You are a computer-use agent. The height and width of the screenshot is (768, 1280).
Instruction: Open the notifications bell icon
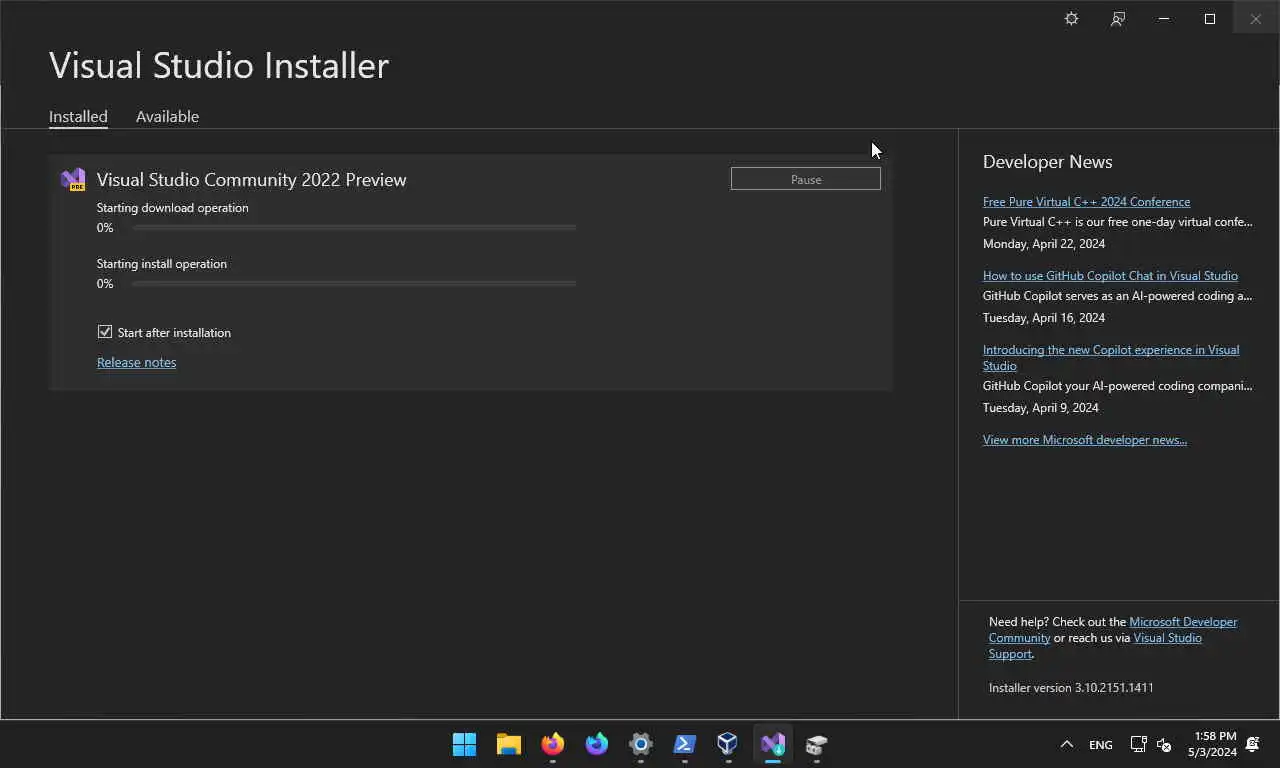coord(1253,744)
